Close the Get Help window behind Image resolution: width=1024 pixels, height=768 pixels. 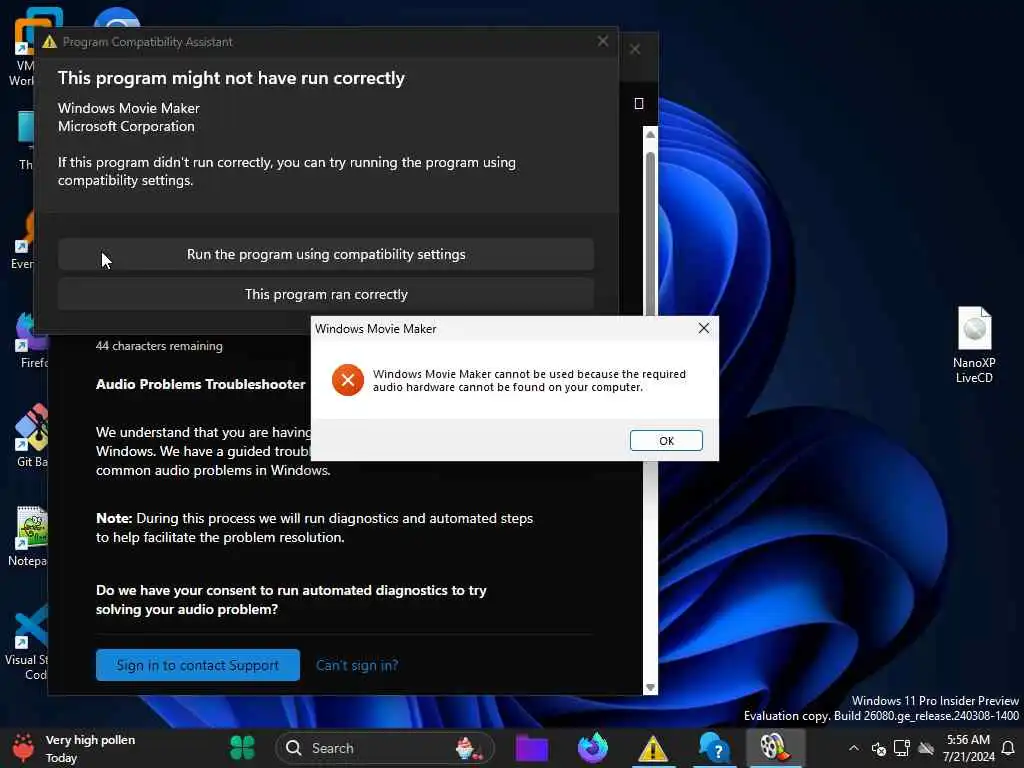click(635, 49)
